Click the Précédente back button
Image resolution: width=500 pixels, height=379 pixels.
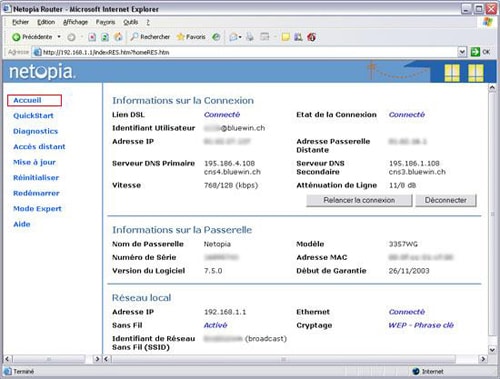(32, 37)
